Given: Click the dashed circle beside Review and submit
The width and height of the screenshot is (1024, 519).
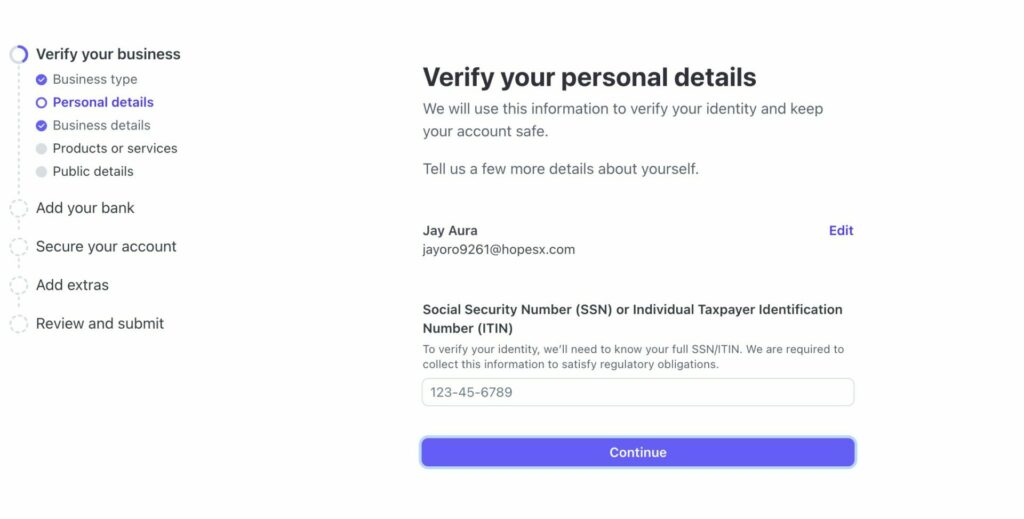Looking at the screenshot, I should (x=19, y=324).
